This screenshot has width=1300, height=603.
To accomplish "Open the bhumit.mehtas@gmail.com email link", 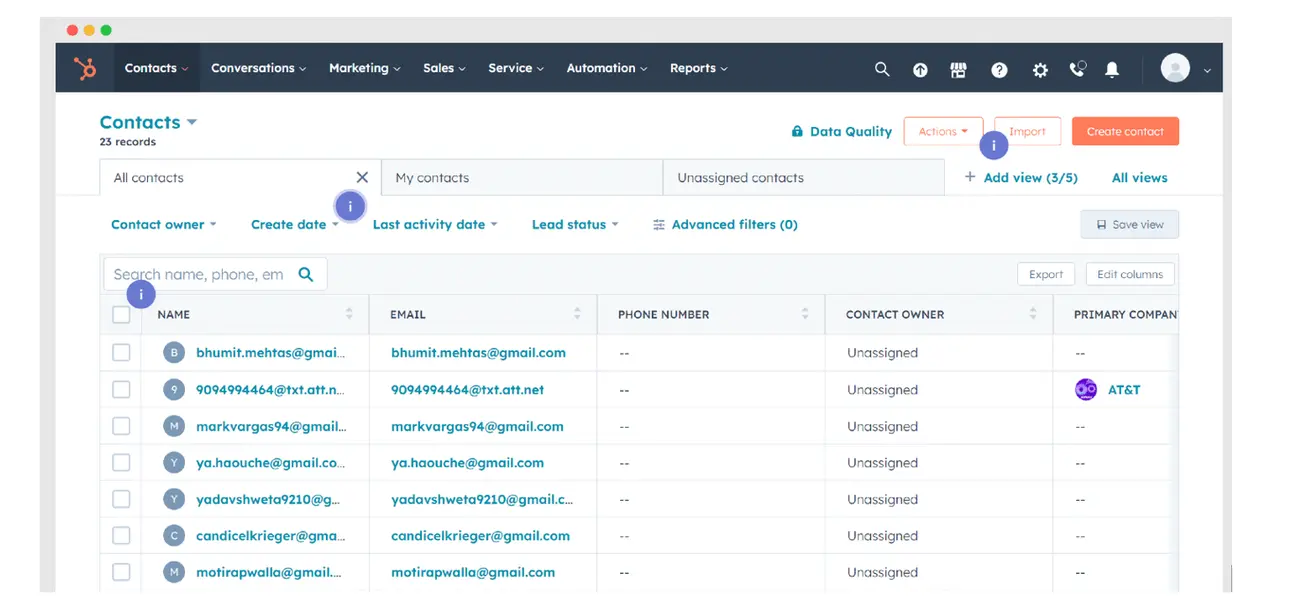I will 478,352.
